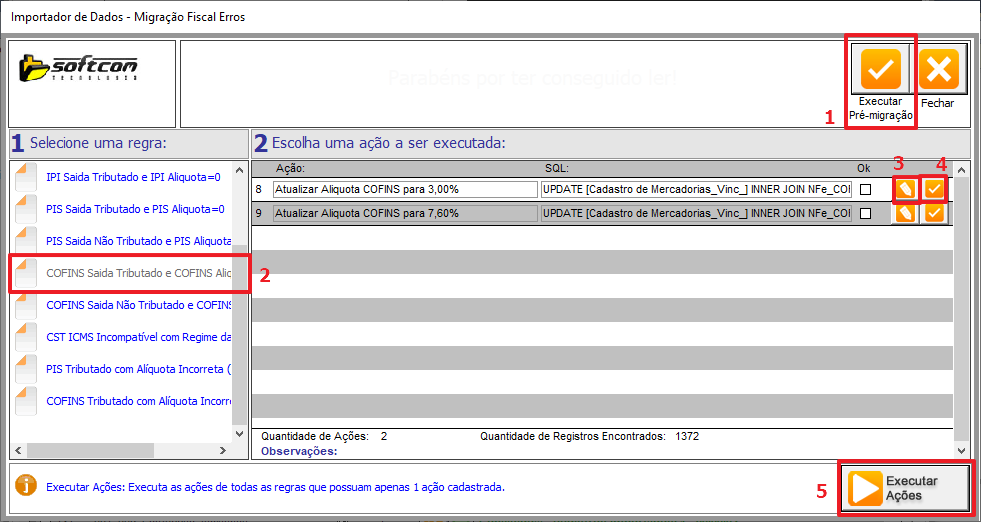981x522 pixels.
Task: Click the edit pencil icon for action 9
Action: 905,213
